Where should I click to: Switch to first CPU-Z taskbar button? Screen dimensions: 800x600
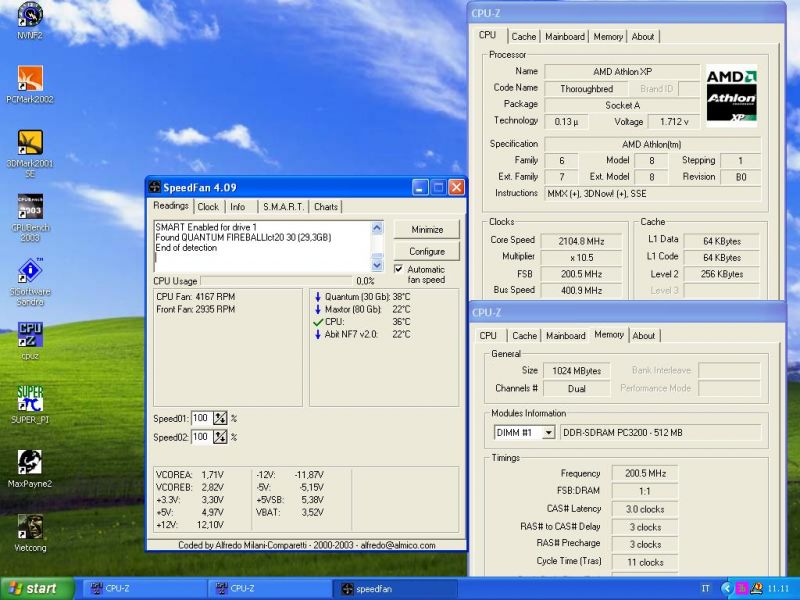click(x=143, y=588)
